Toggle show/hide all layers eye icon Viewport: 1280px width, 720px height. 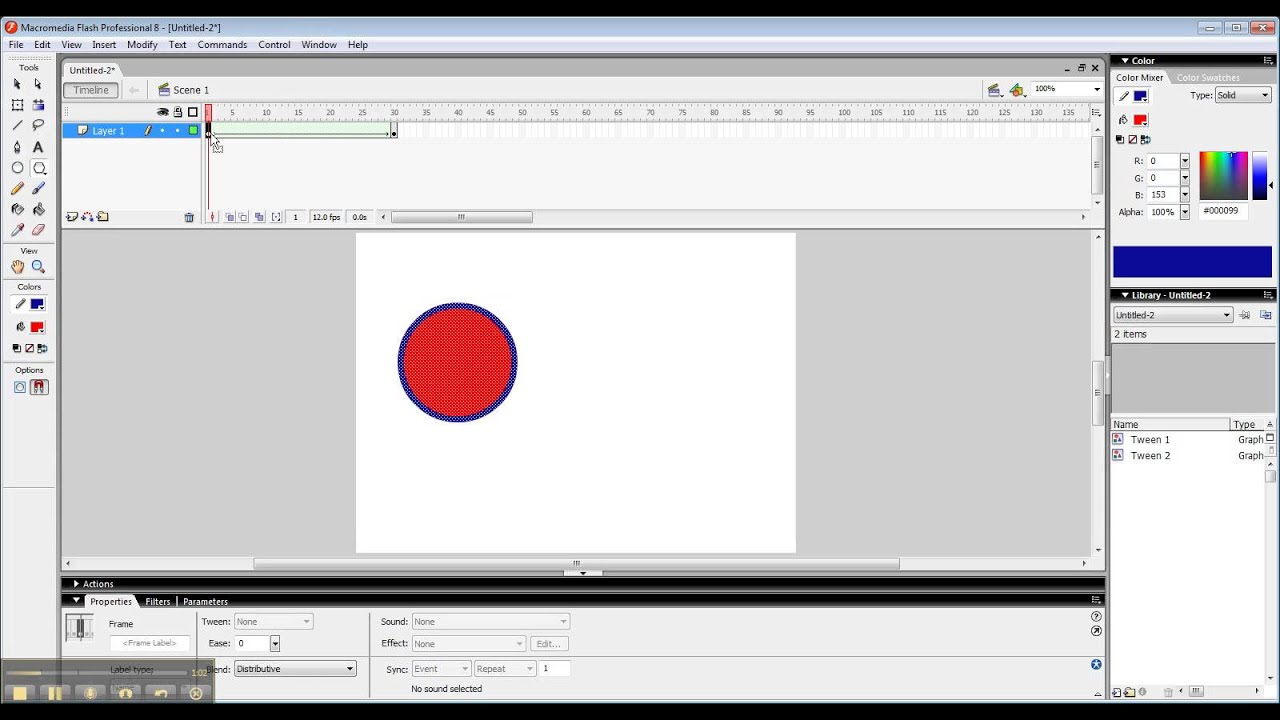162,112
